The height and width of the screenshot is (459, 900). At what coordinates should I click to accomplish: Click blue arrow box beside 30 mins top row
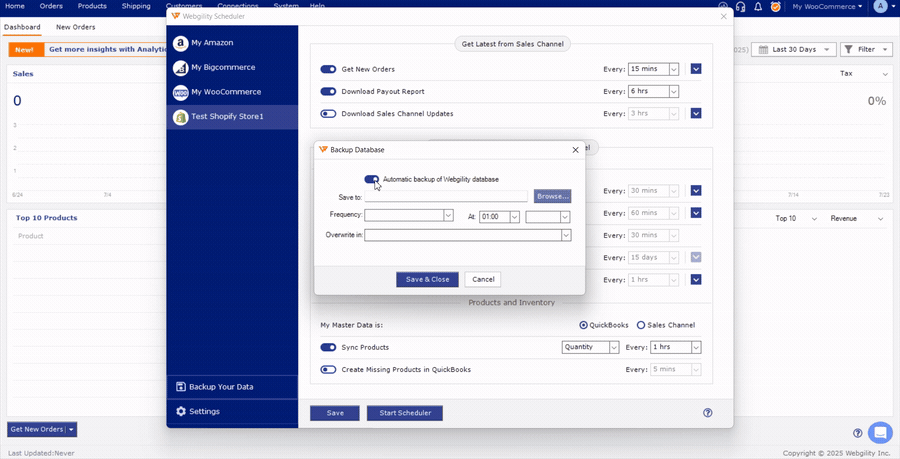(x=696, y=190)
